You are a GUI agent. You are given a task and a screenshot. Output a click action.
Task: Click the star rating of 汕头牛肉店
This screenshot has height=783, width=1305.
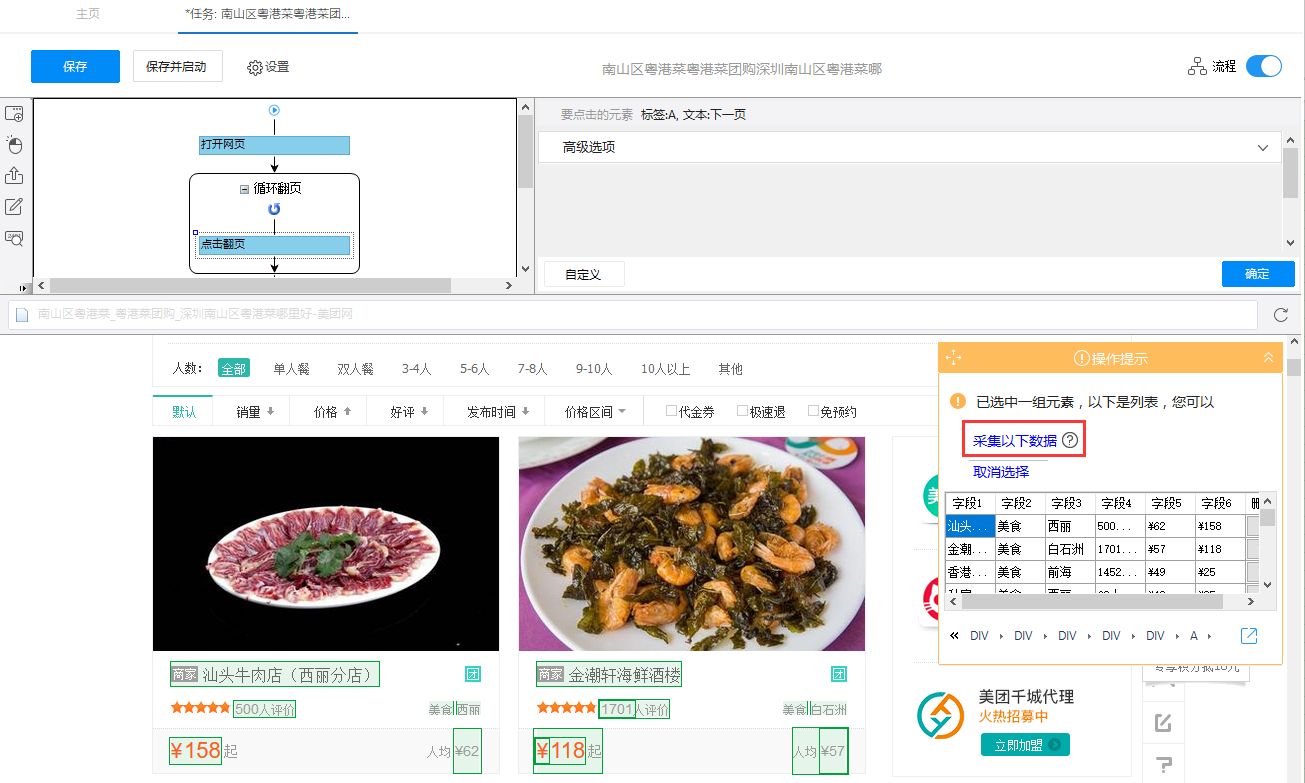point(200,708)
